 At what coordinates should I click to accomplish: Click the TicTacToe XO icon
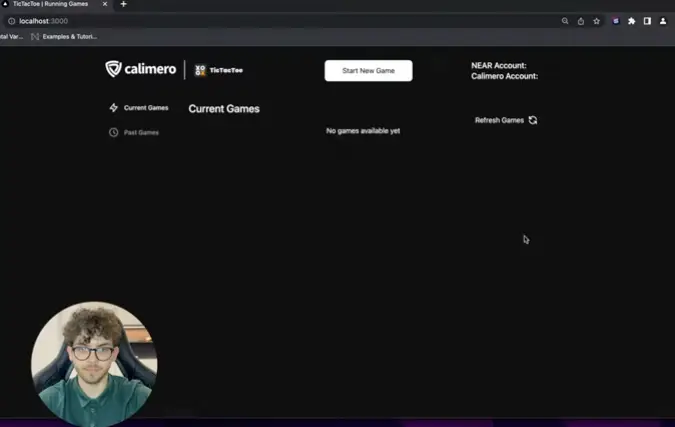[x=200, y=70]
